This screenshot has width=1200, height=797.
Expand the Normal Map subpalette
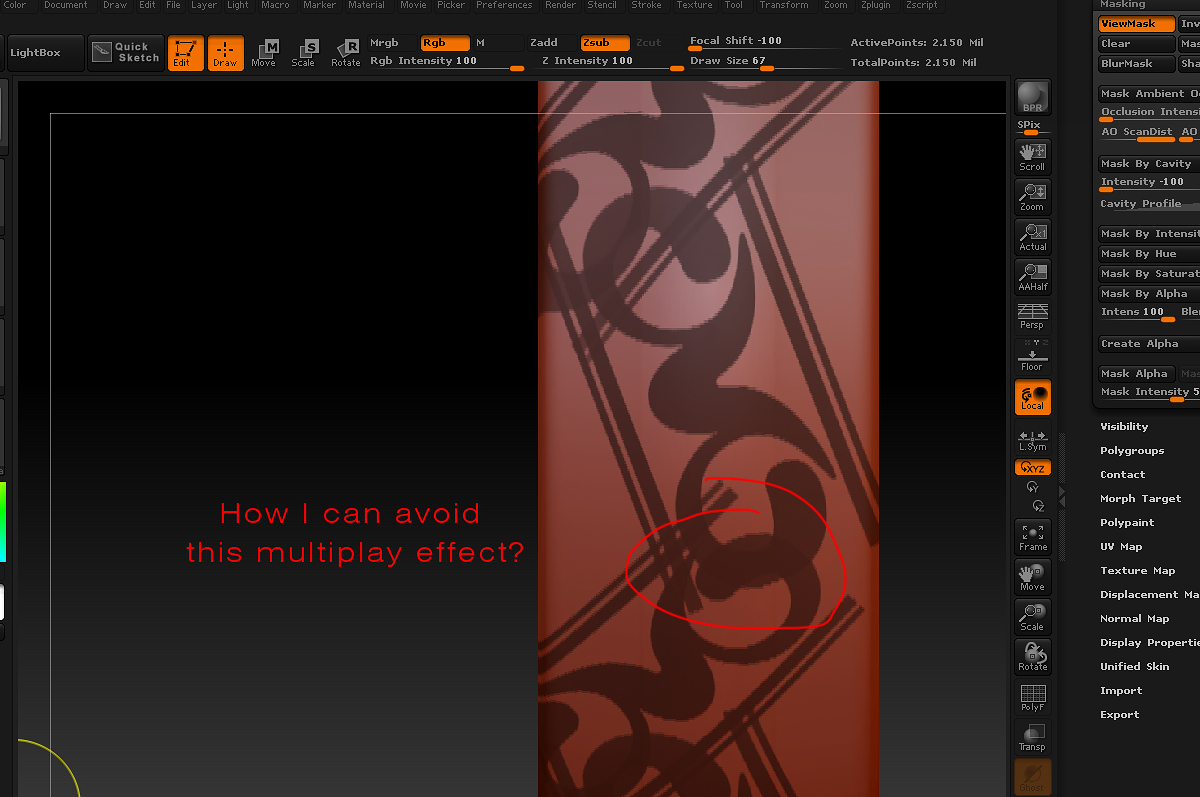pyautogui.click(x=1134, y=619)
